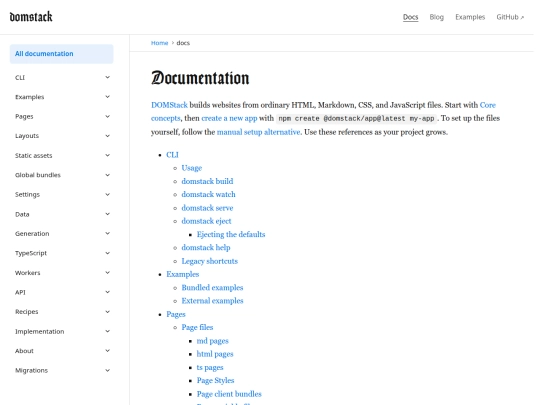Image resolution: width=540 pixels, height=405 pixels.
Task: Open the html pages link
Action: 215,354
